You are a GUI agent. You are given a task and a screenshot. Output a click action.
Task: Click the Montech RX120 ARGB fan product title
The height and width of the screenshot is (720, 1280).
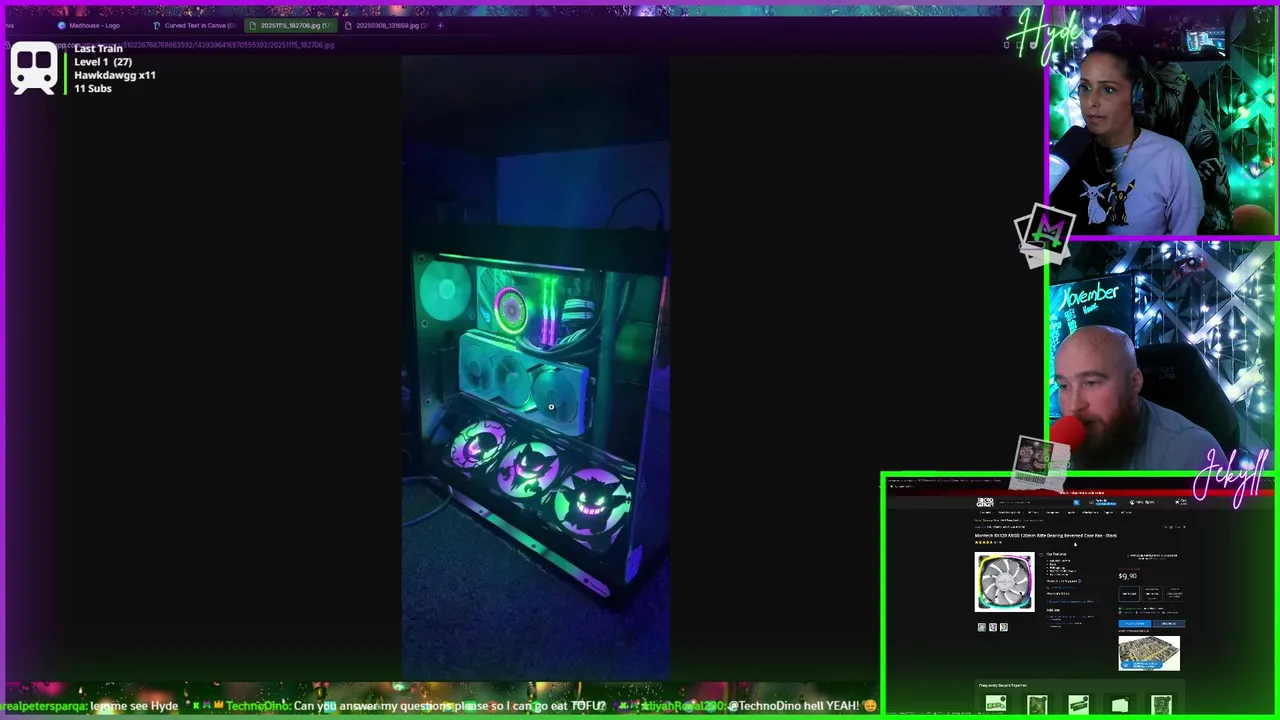1046,535
